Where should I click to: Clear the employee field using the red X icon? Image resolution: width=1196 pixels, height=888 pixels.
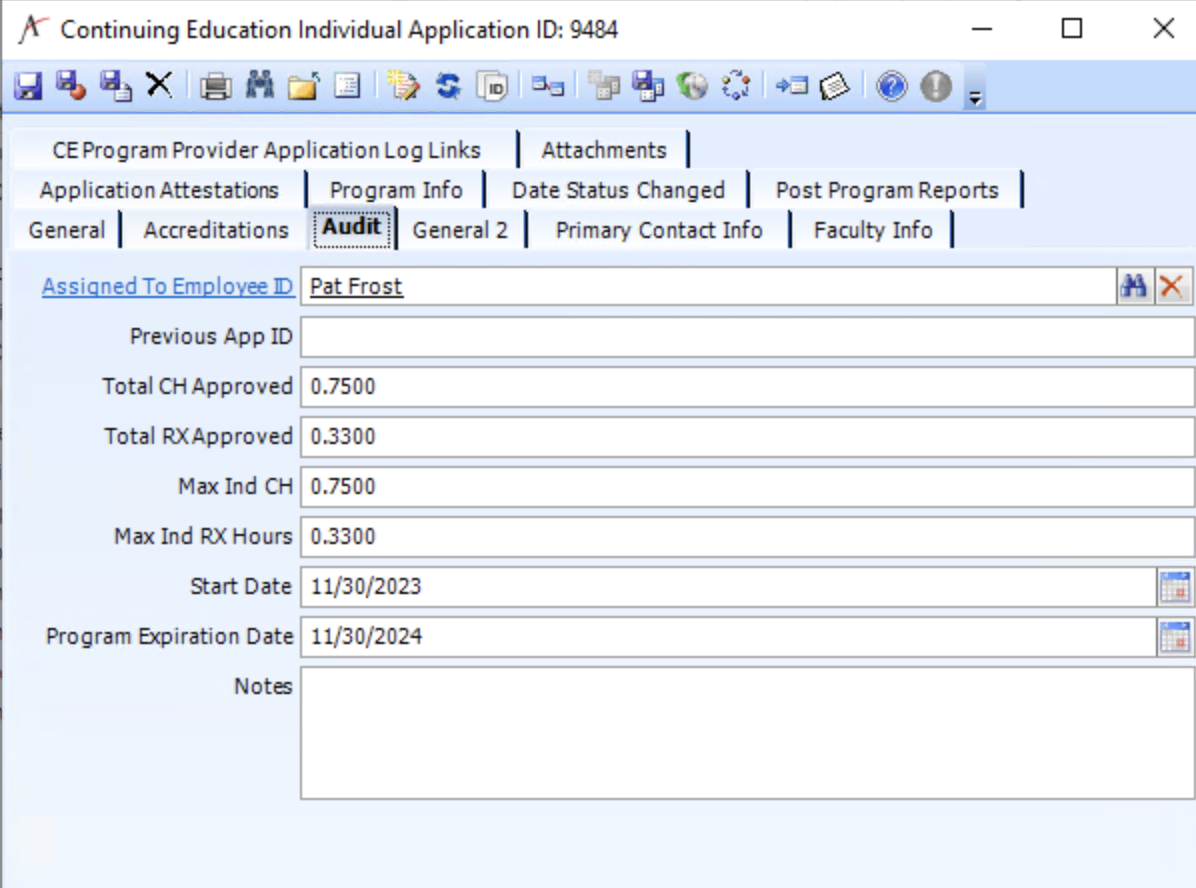point(1170,286)
